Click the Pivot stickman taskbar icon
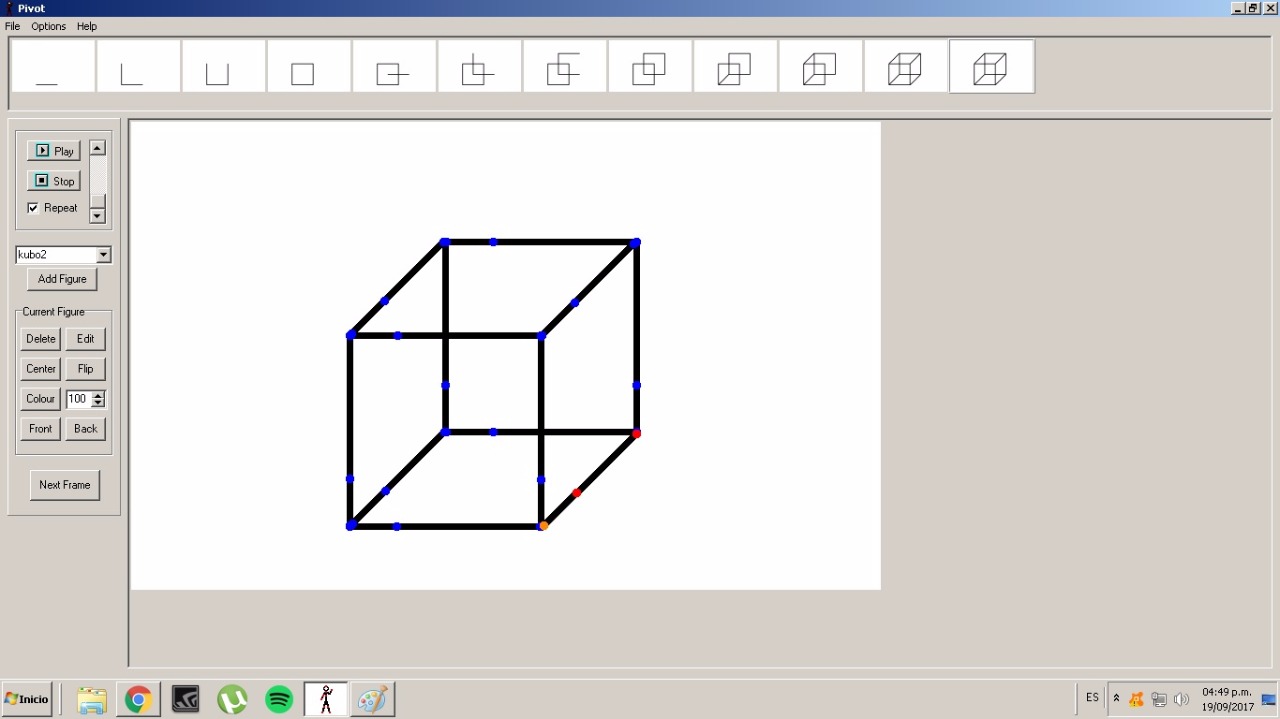Viewport: 1280px width, 719px height. [326, 700]
